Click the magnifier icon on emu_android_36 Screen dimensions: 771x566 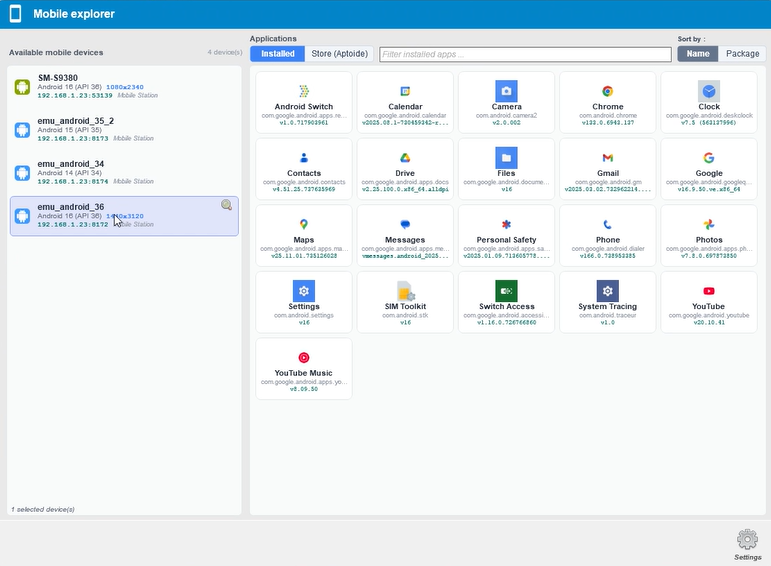point(227,205)
